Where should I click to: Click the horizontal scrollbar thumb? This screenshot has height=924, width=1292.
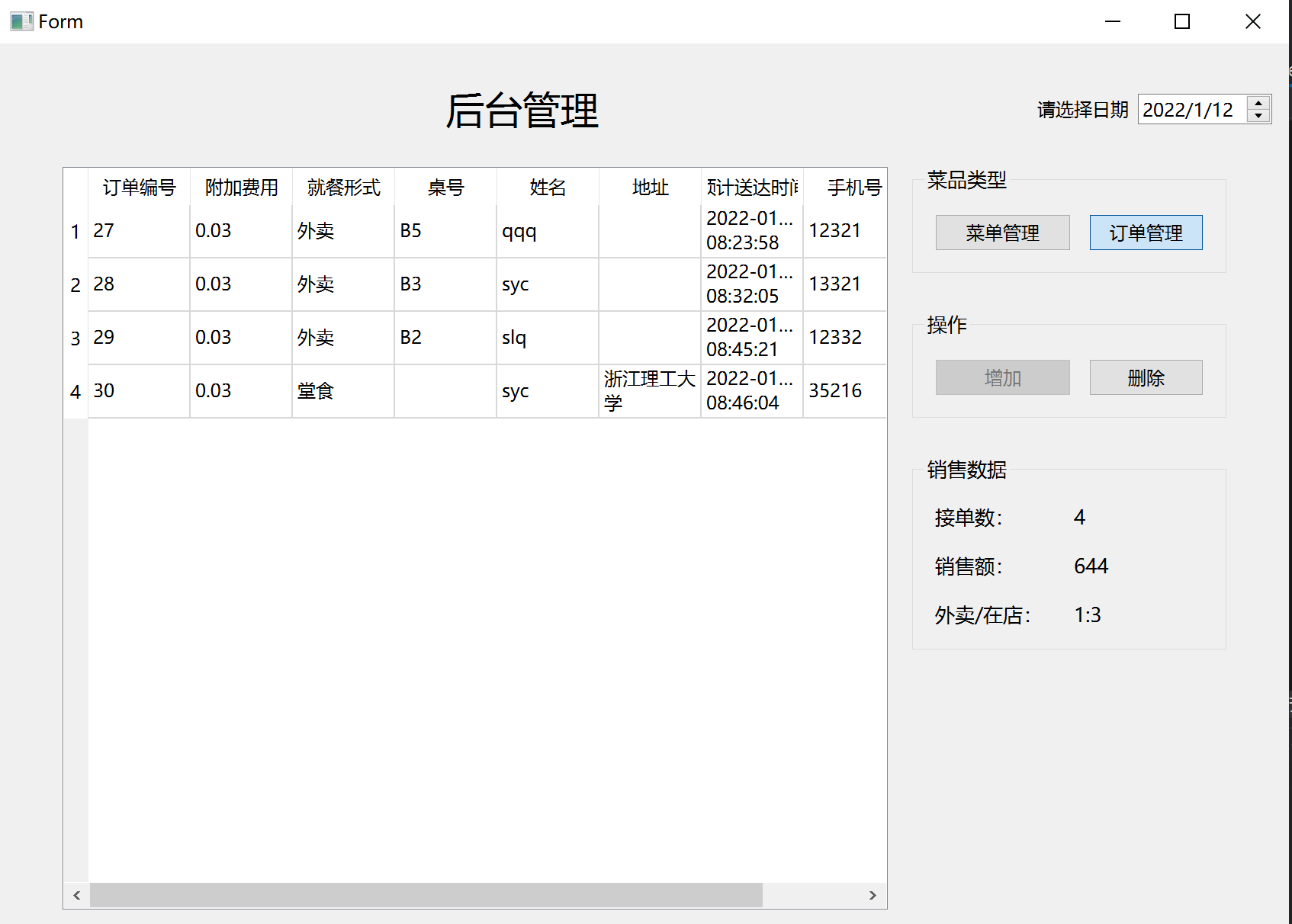[x=426, y=895]
